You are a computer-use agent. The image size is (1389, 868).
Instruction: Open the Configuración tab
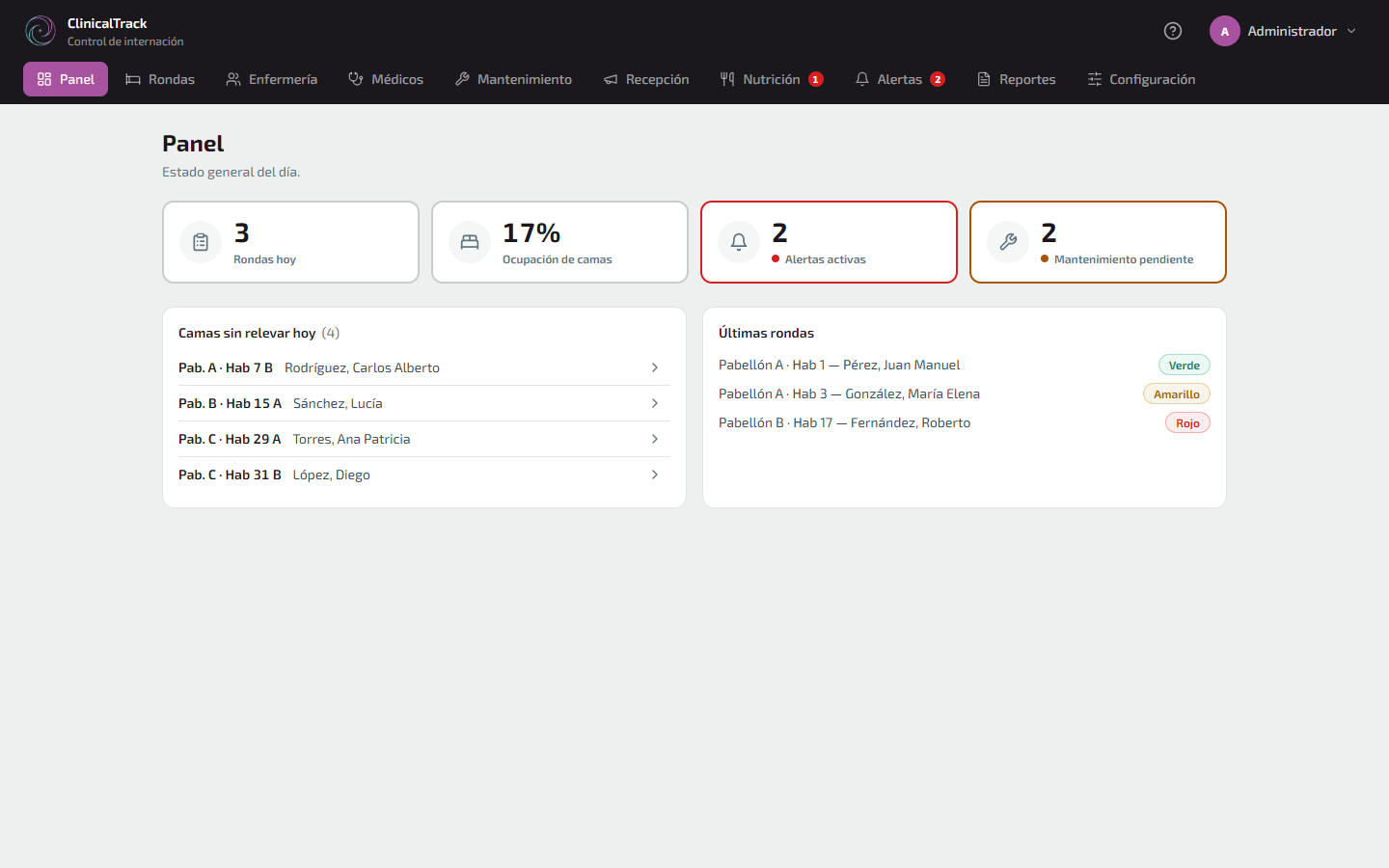pyautogui.click(x=1141, y=79)
